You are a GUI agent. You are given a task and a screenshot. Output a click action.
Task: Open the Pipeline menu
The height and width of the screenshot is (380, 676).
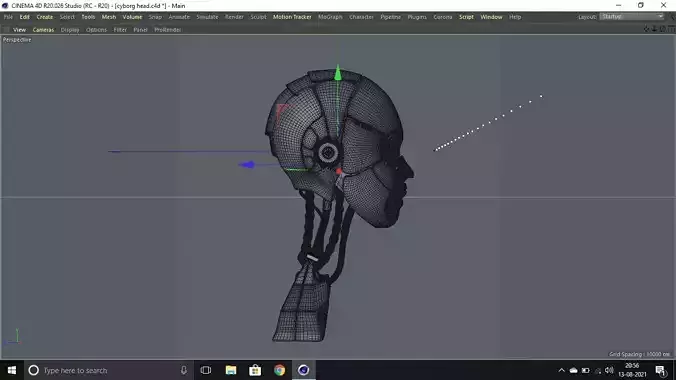click(391, 17)
